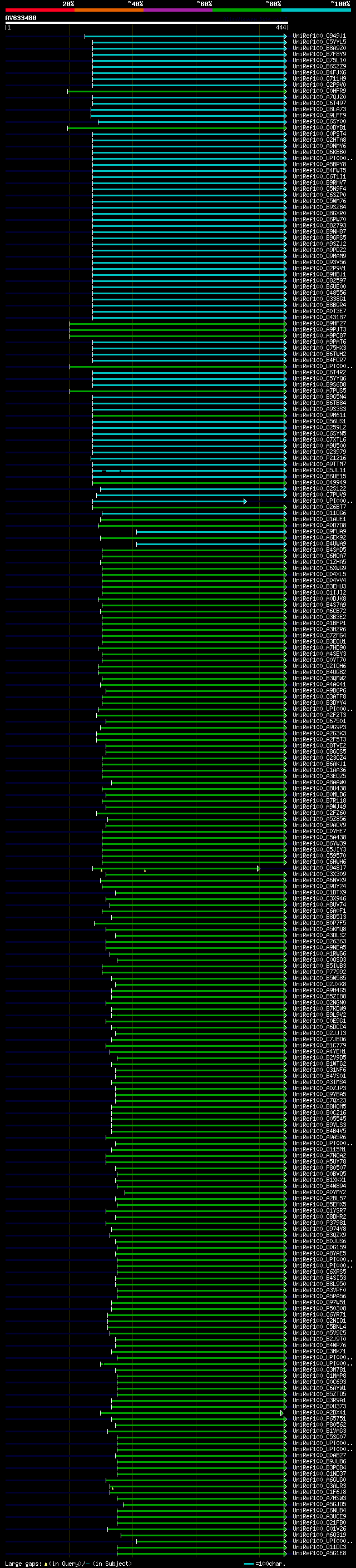356x1568 pixels.
Task: Select hit label UniRef100_B6SZZ9
Action: coord(319,66)
